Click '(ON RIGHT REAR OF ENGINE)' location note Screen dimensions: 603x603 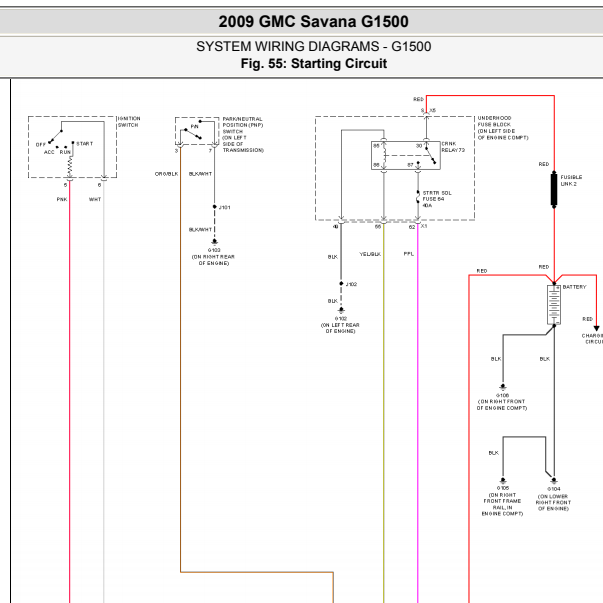click(x=213, y=260)
